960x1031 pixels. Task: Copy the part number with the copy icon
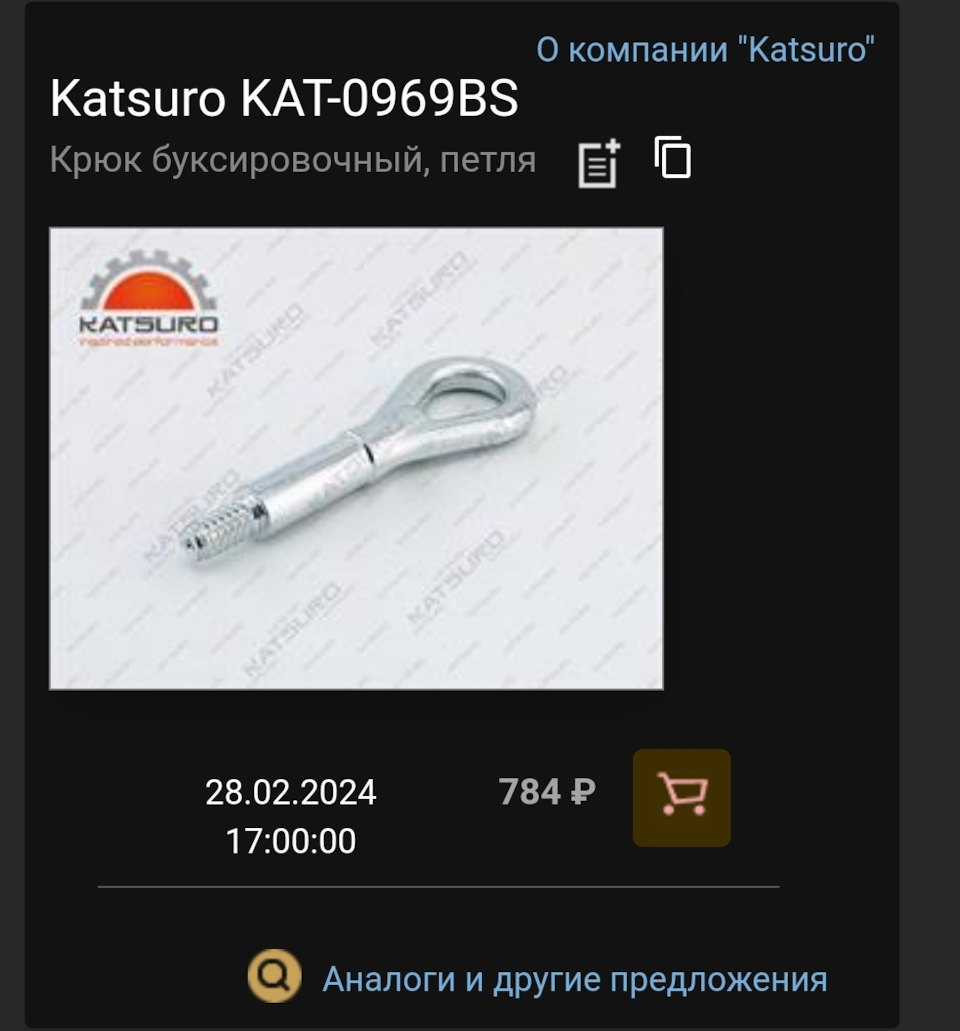pos(673,157)
